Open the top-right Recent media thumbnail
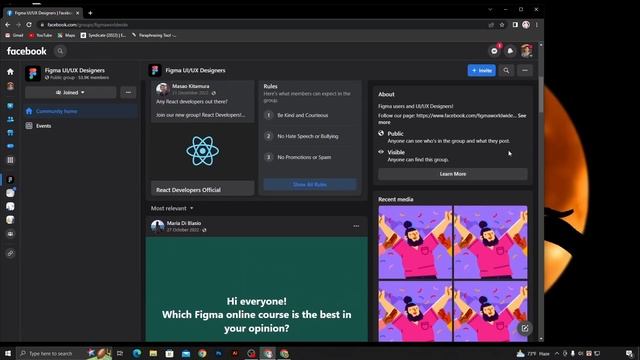640x360 pixels. [x=491, y=242]
